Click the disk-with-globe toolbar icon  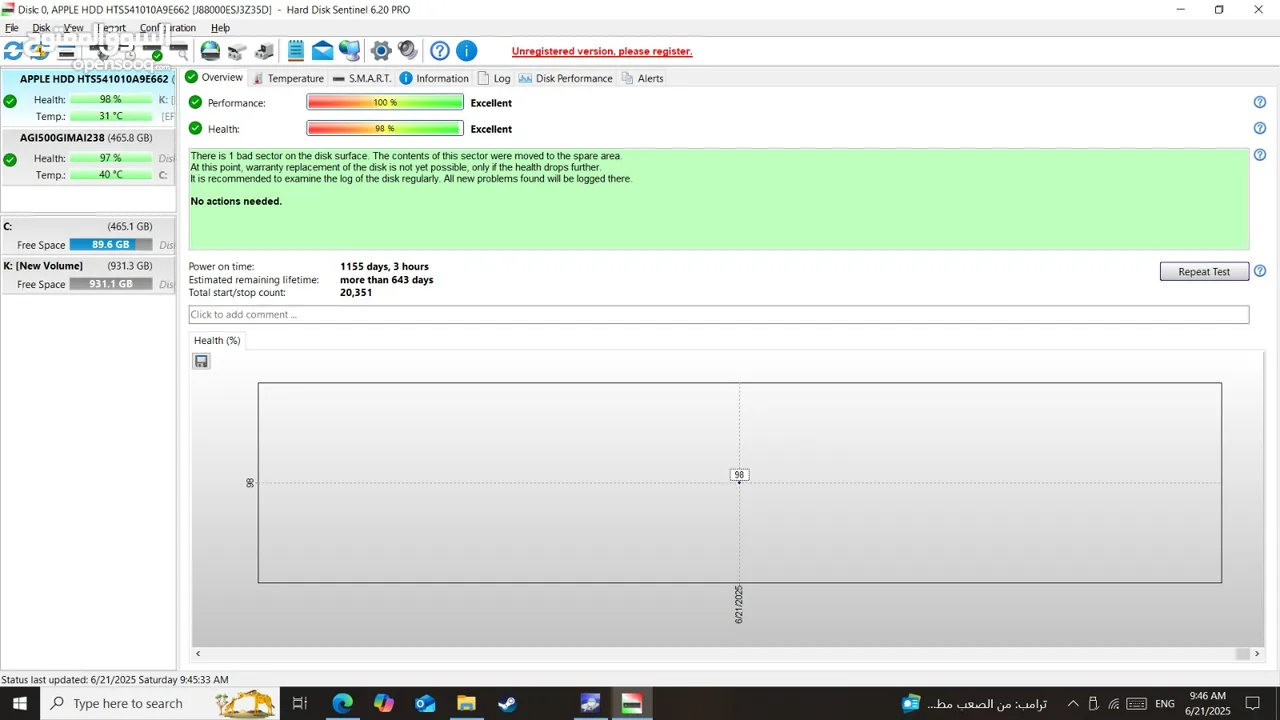click(x=210, y=51)
